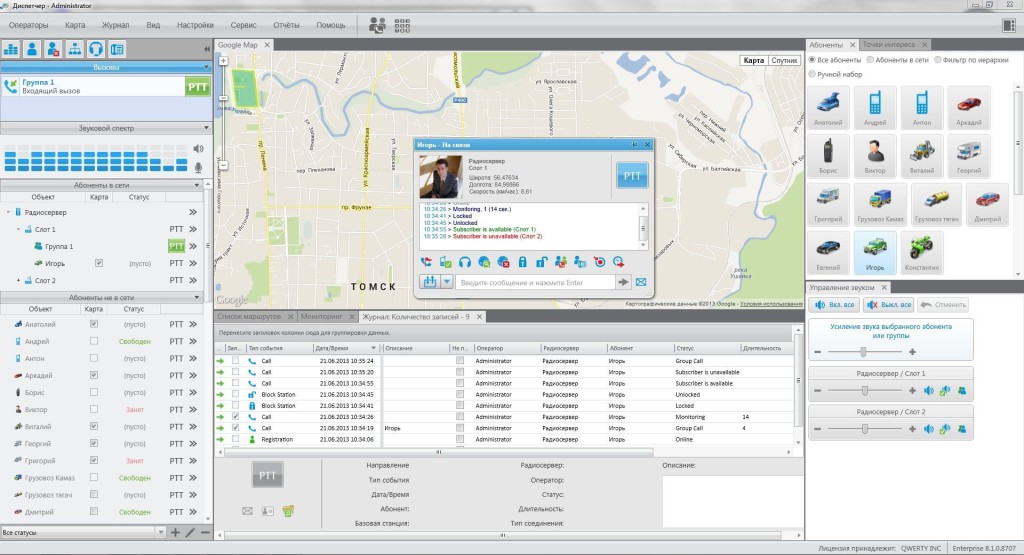Click the lock icon in Игорь popup
Image resolution: width=1024 pixels, height=555 pixels.
point(521,262)
